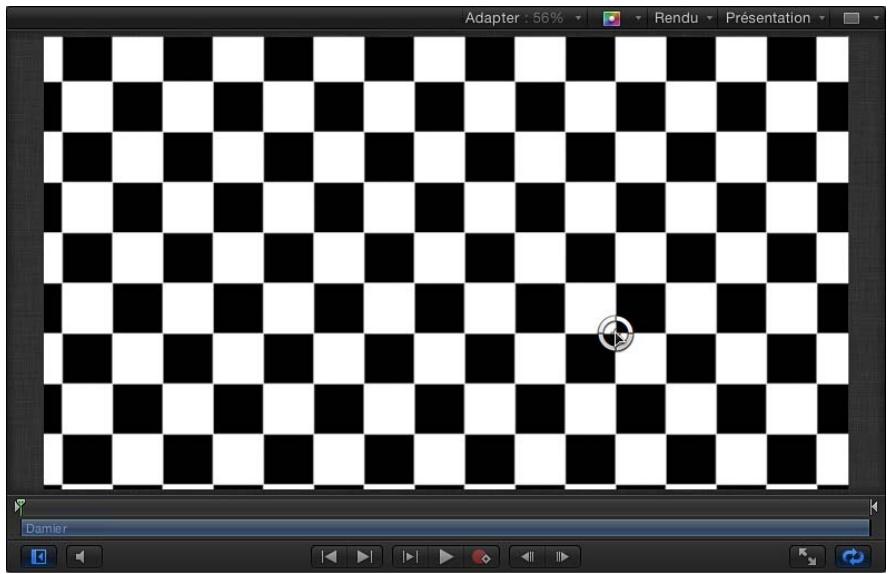This screenshot has height=574, width=890.
Task: Enter full screen player mode
Action: [x=807, y=556]
